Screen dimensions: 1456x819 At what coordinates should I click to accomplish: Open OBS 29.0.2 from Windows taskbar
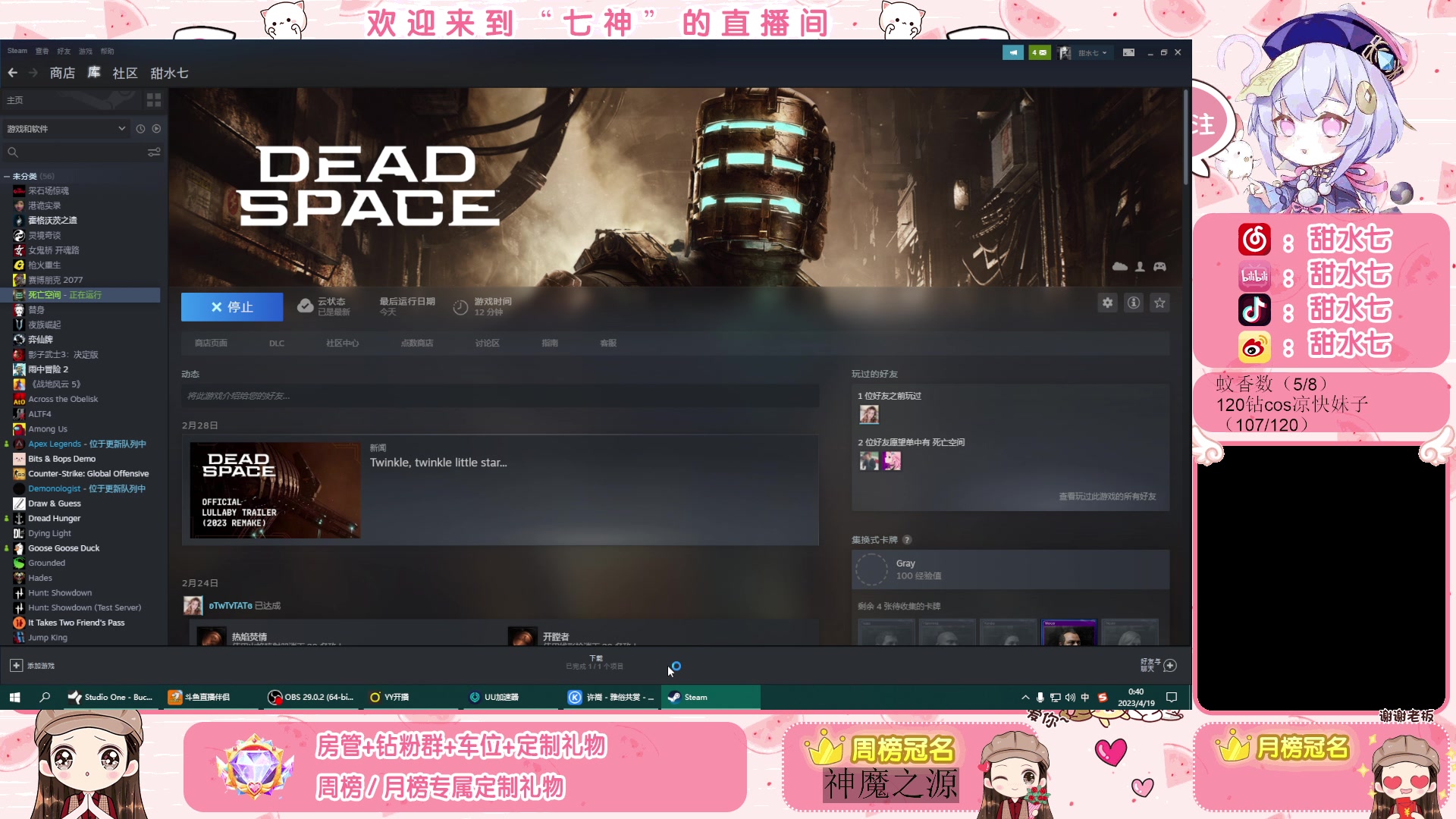312,698
